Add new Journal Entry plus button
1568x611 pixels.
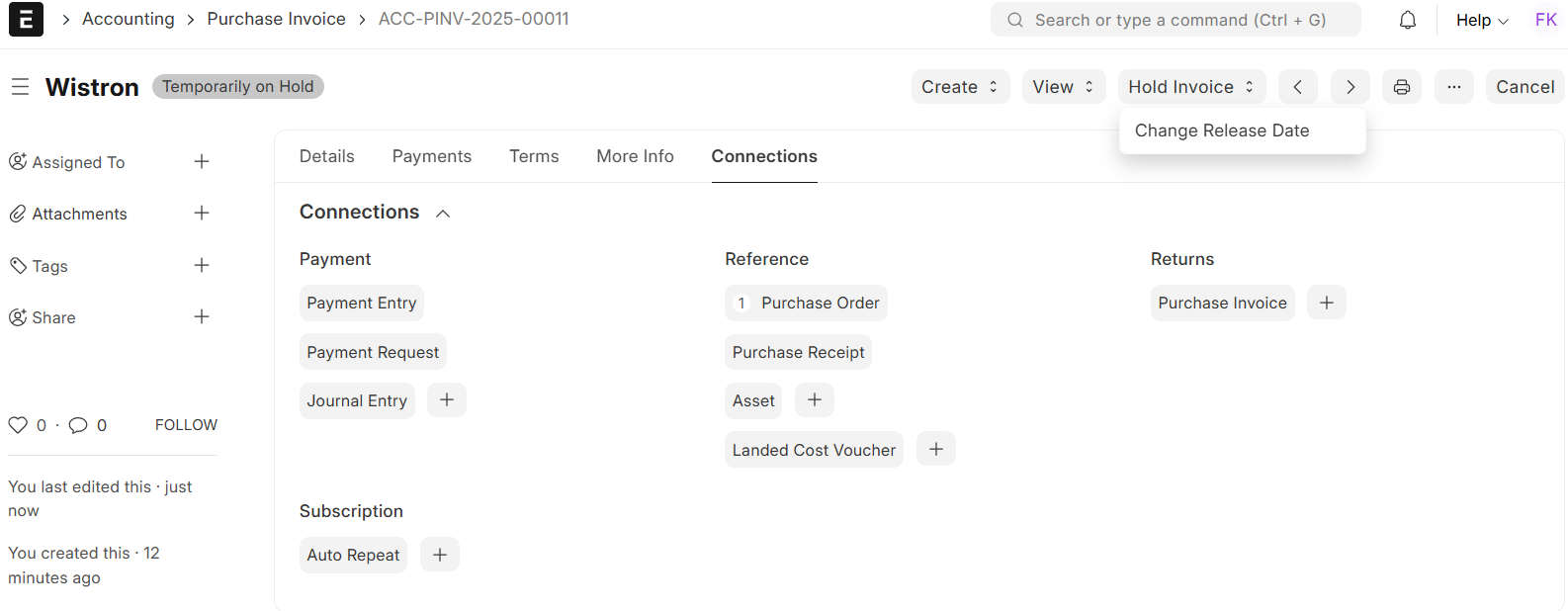pyautogui.click(x=447, y=399)
